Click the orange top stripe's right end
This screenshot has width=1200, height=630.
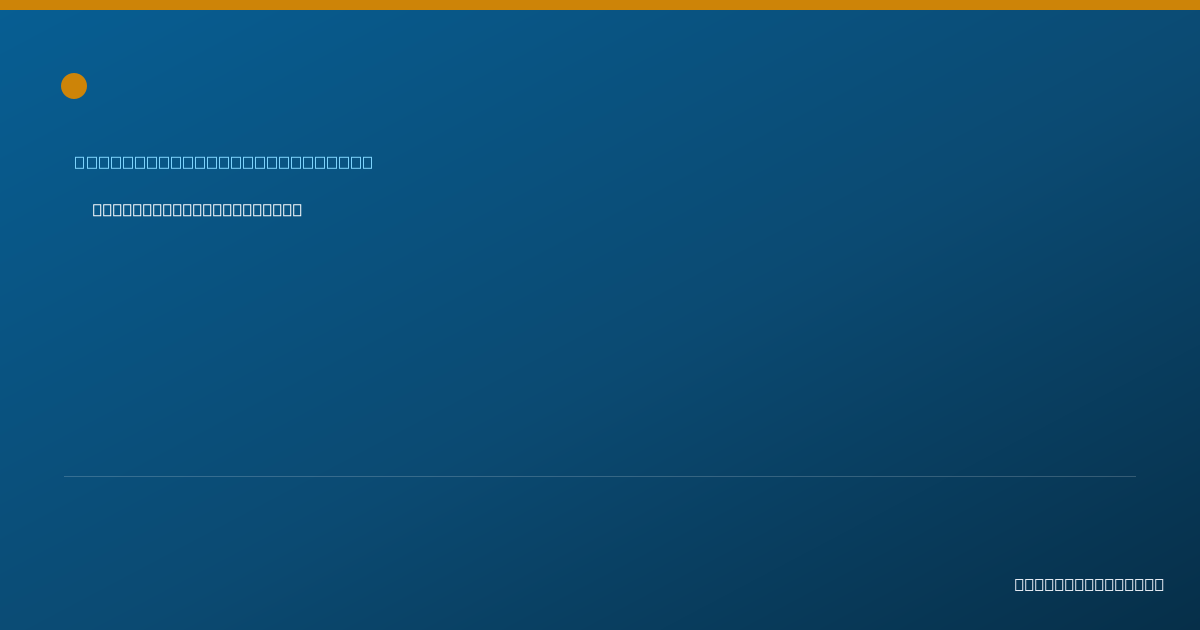tap(1194, 5)
